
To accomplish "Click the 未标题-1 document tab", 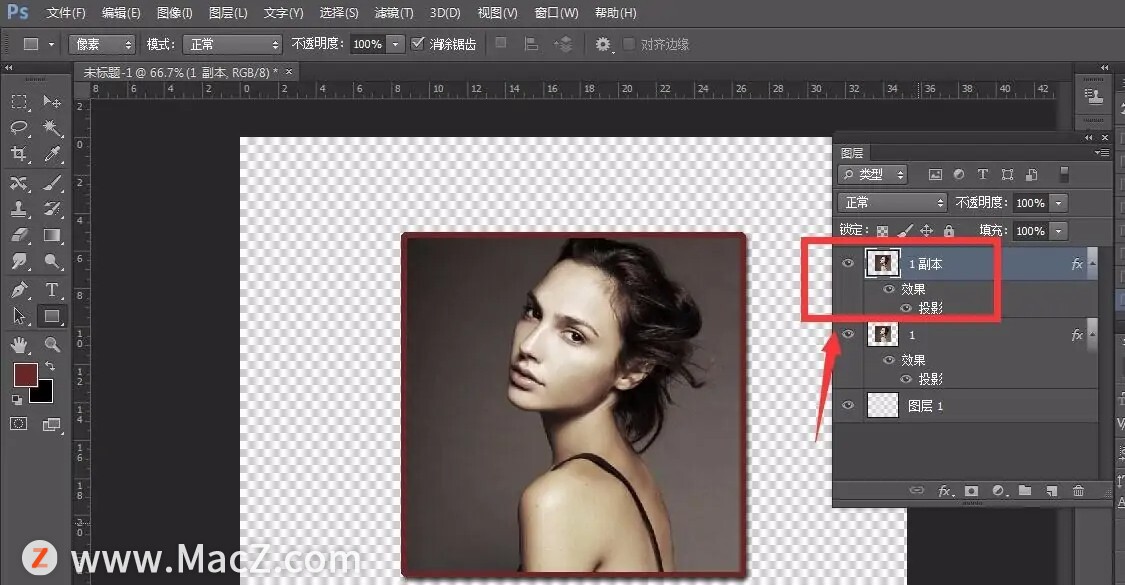I will (x=182, y=72).
